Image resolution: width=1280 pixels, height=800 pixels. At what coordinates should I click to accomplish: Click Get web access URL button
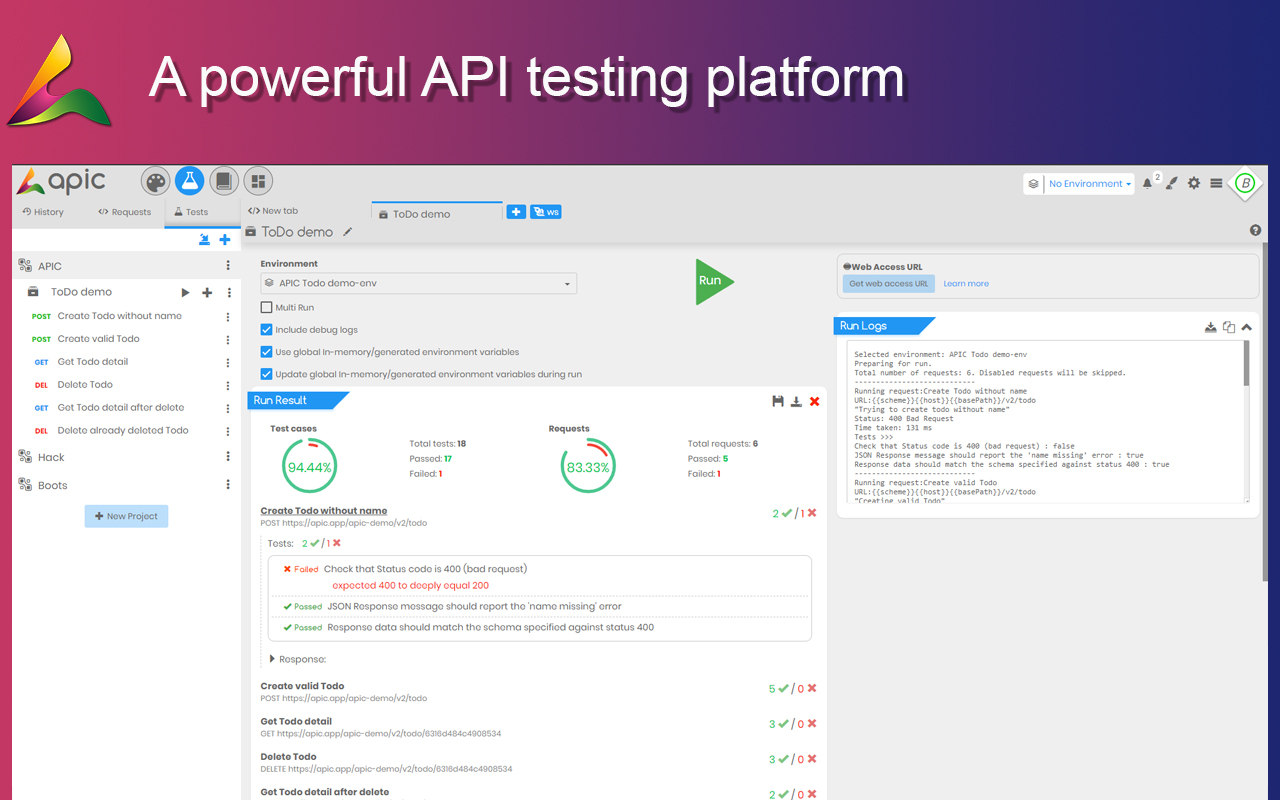[888, 284]
